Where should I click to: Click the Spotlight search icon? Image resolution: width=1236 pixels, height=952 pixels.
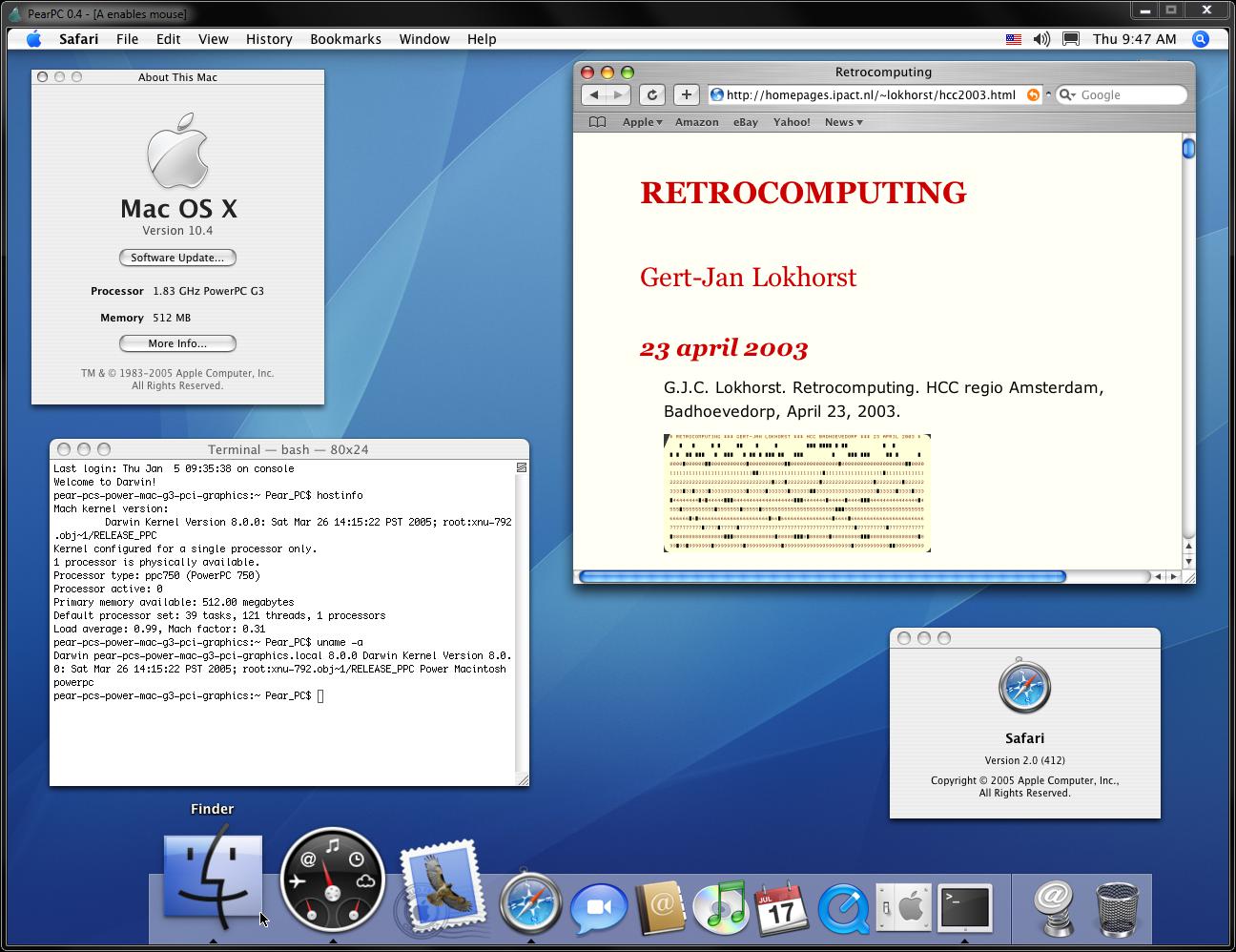point(1201,39)
